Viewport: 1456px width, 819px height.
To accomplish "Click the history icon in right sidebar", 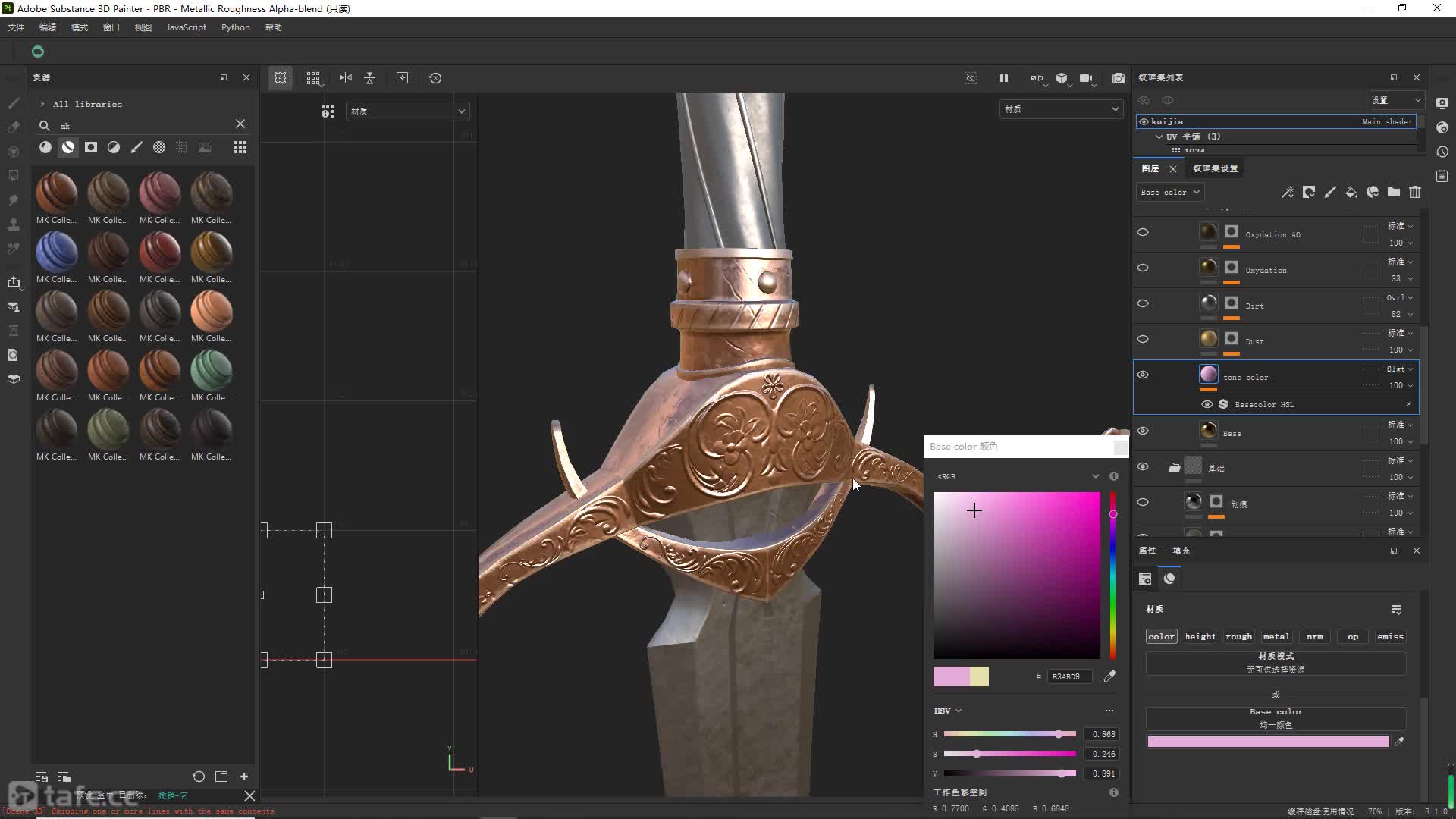I will tap(1442, 152).
